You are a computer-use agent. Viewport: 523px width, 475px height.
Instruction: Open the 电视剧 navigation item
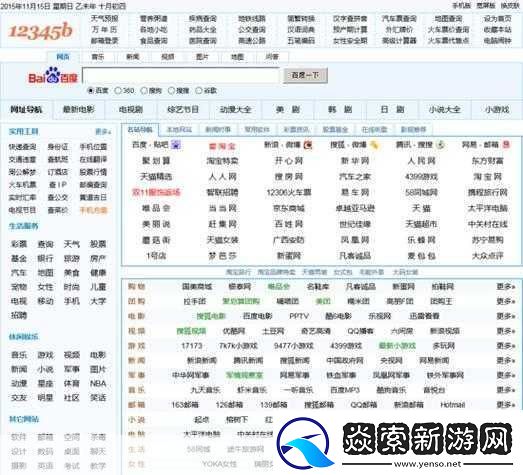[131, 109]
